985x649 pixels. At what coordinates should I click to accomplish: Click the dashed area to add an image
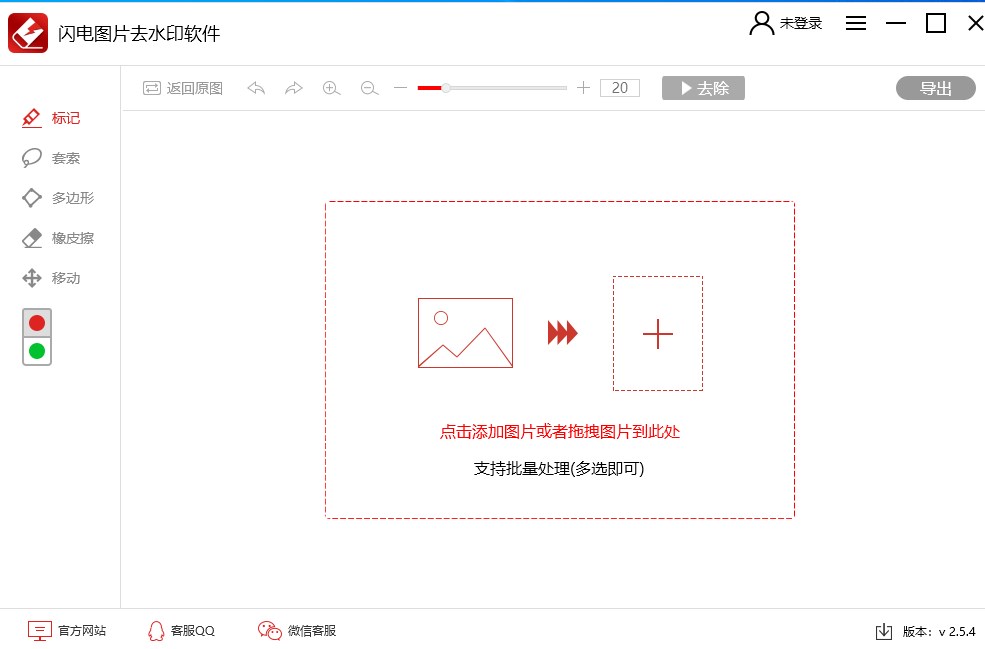560,360
